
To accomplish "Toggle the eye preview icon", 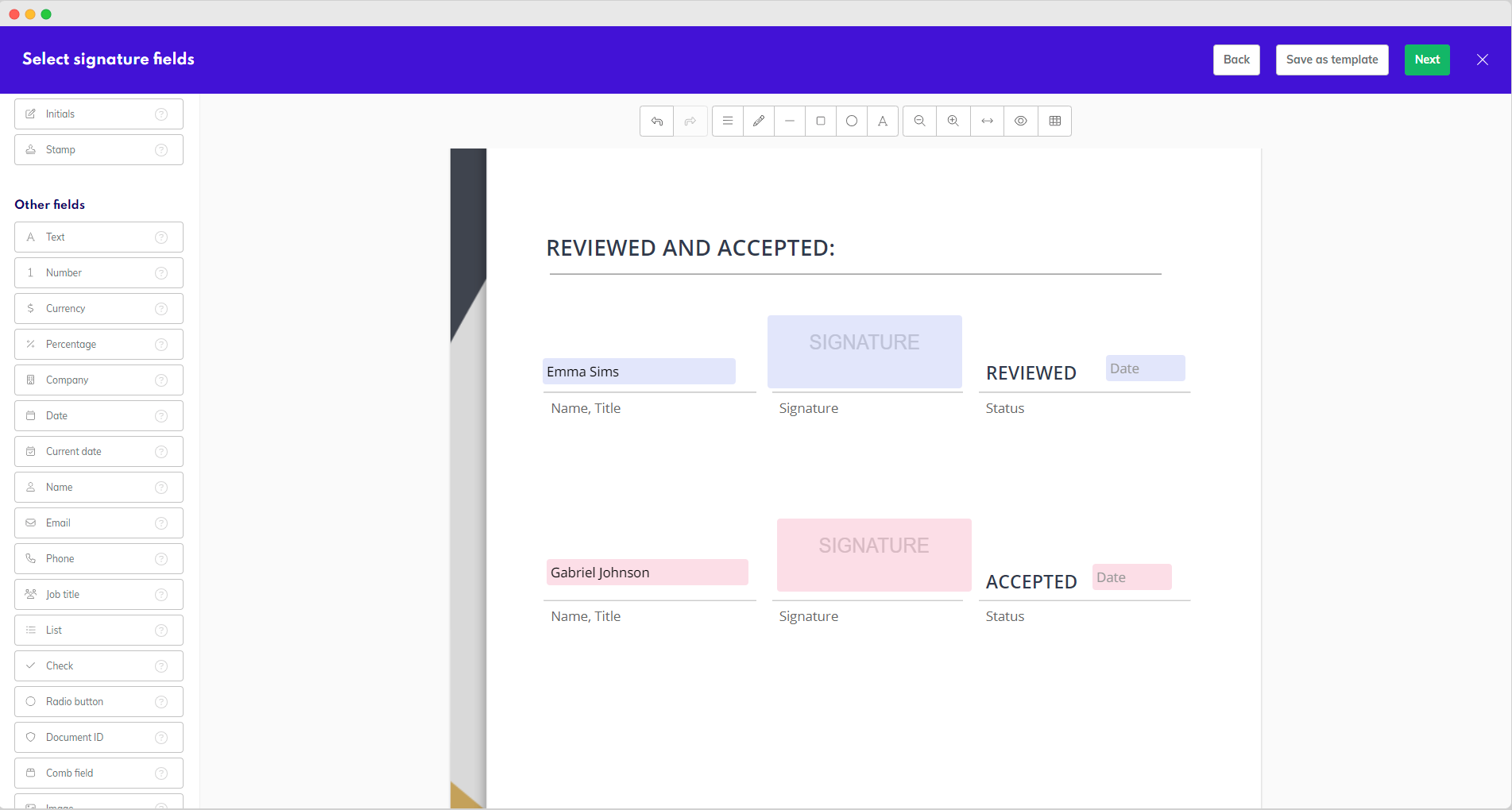I will [1021, 121].
